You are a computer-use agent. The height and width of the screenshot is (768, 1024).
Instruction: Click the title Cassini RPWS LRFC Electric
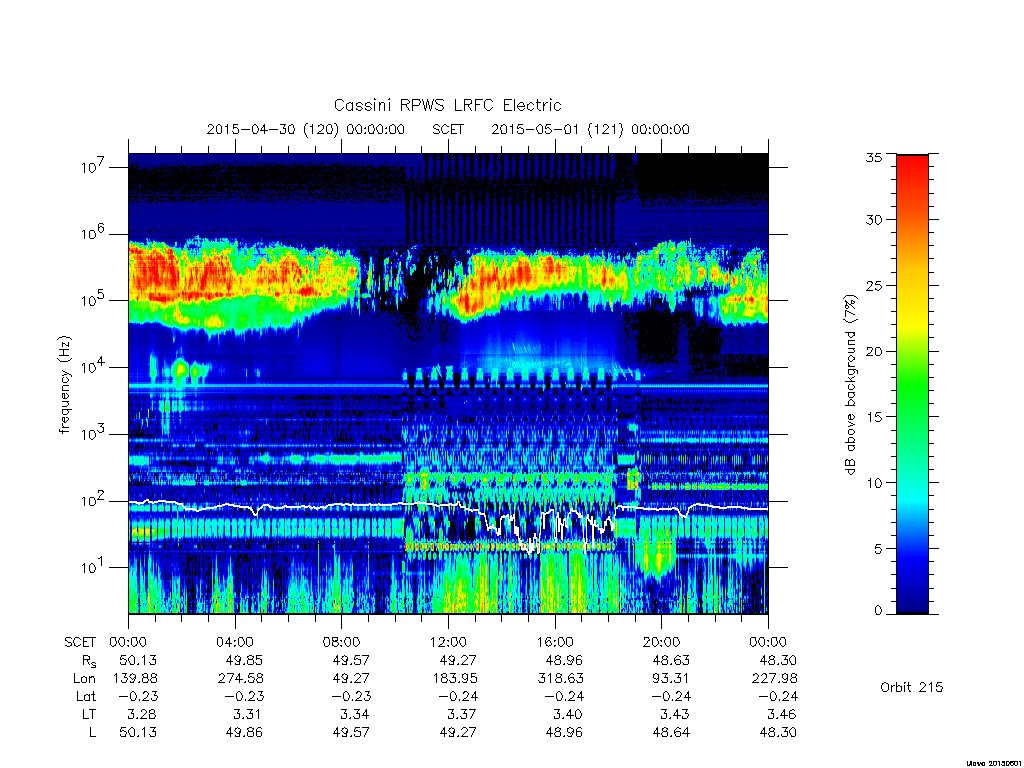[447, 105]
